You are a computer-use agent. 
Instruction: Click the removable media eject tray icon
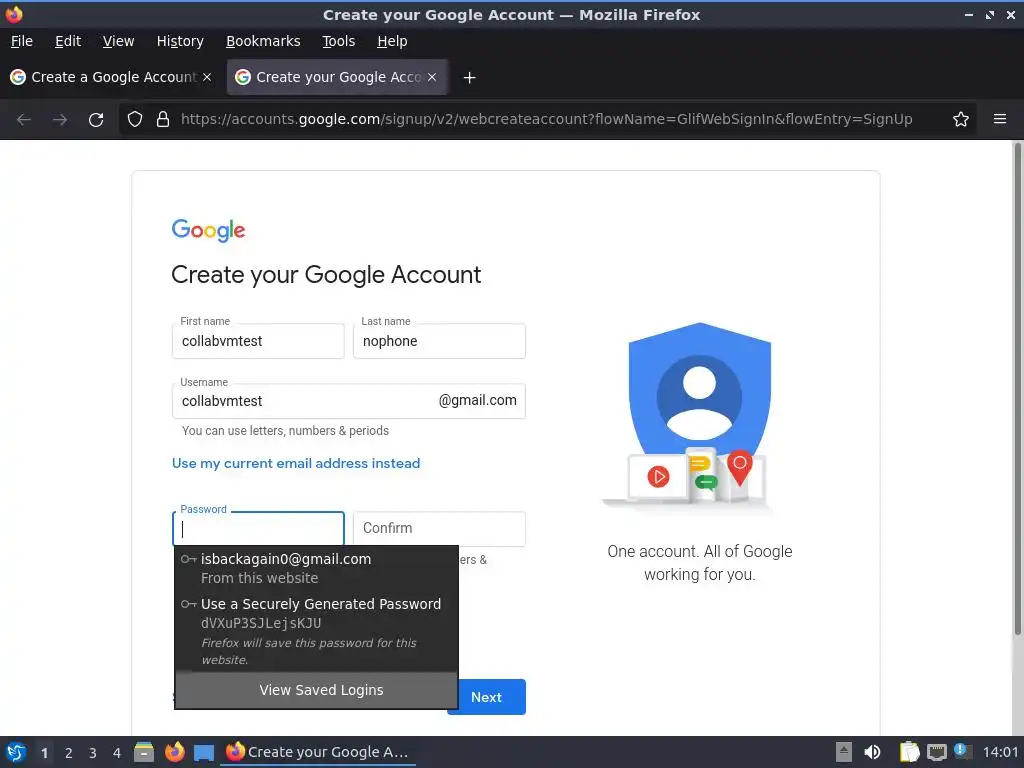(x=844, y=752)
